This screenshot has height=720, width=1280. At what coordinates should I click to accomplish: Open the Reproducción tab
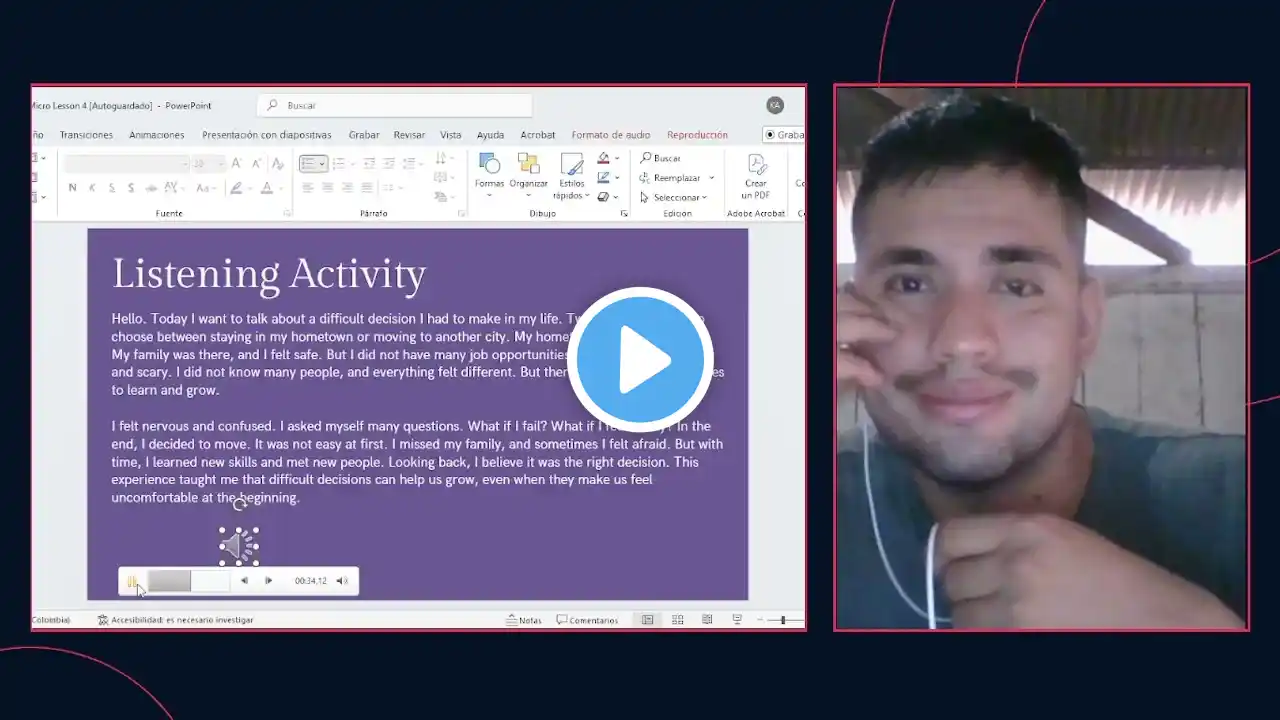pyautogui.click(x=697, y=135)
